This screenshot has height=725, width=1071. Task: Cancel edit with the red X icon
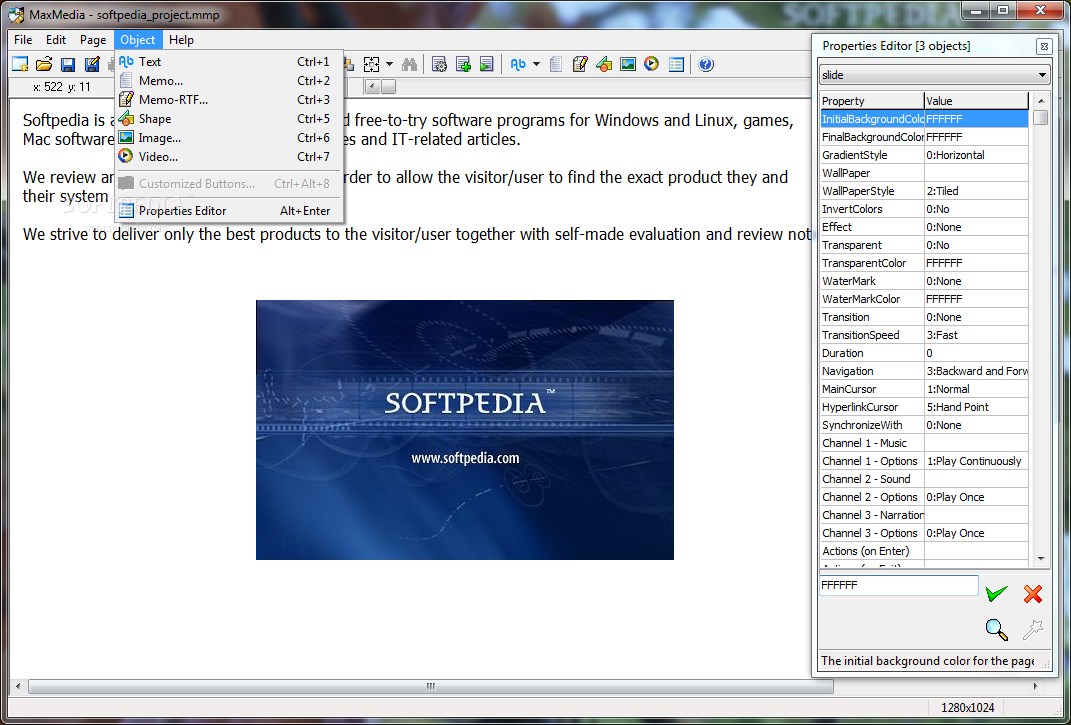(1033, 593)
